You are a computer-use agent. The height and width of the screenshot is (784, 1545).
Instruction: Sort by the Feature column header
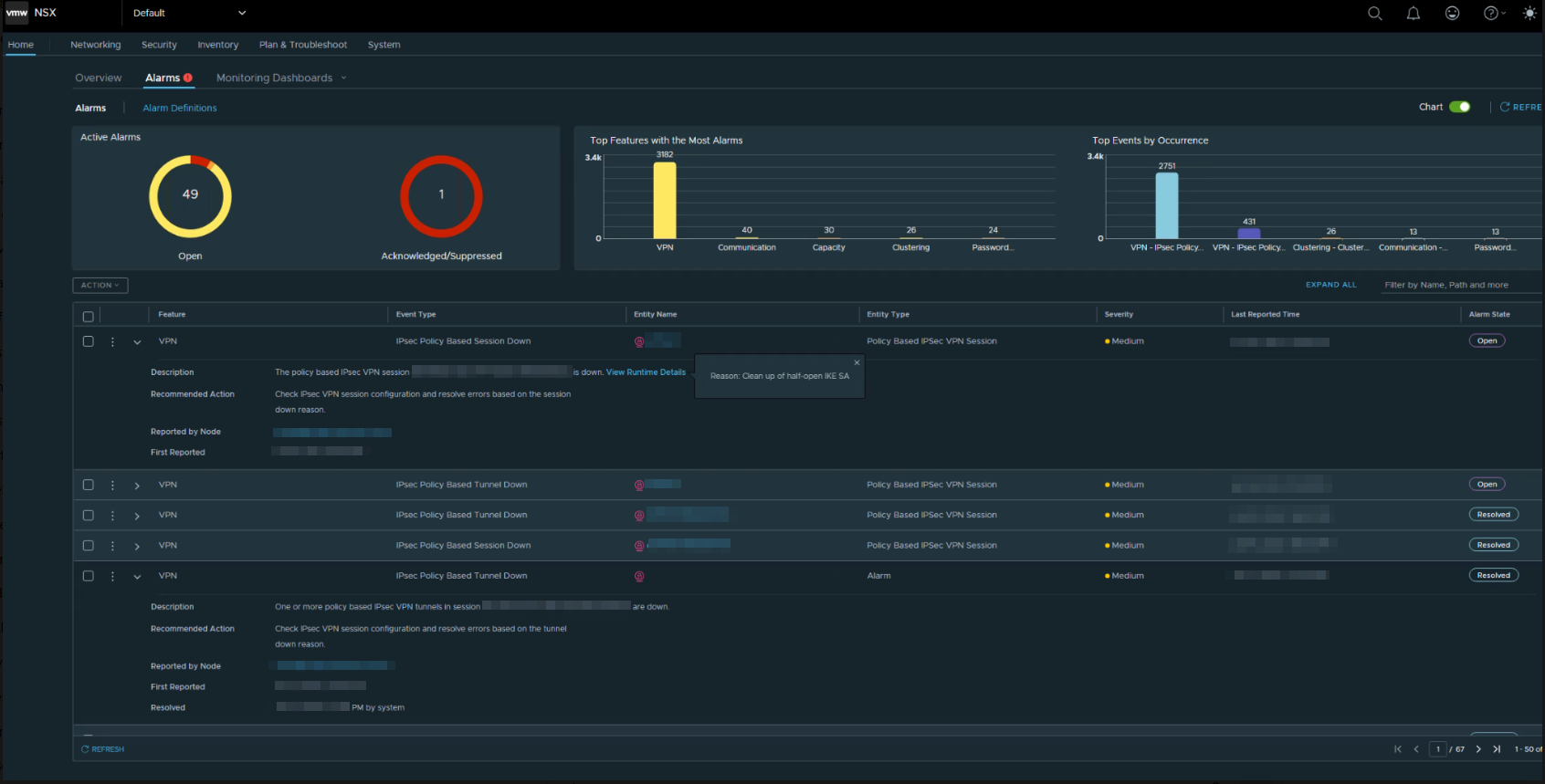point(172,314)
